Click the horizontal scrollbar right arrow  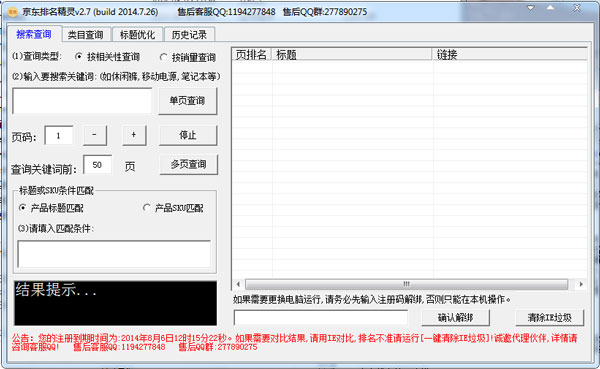click(x=581, y=284)
